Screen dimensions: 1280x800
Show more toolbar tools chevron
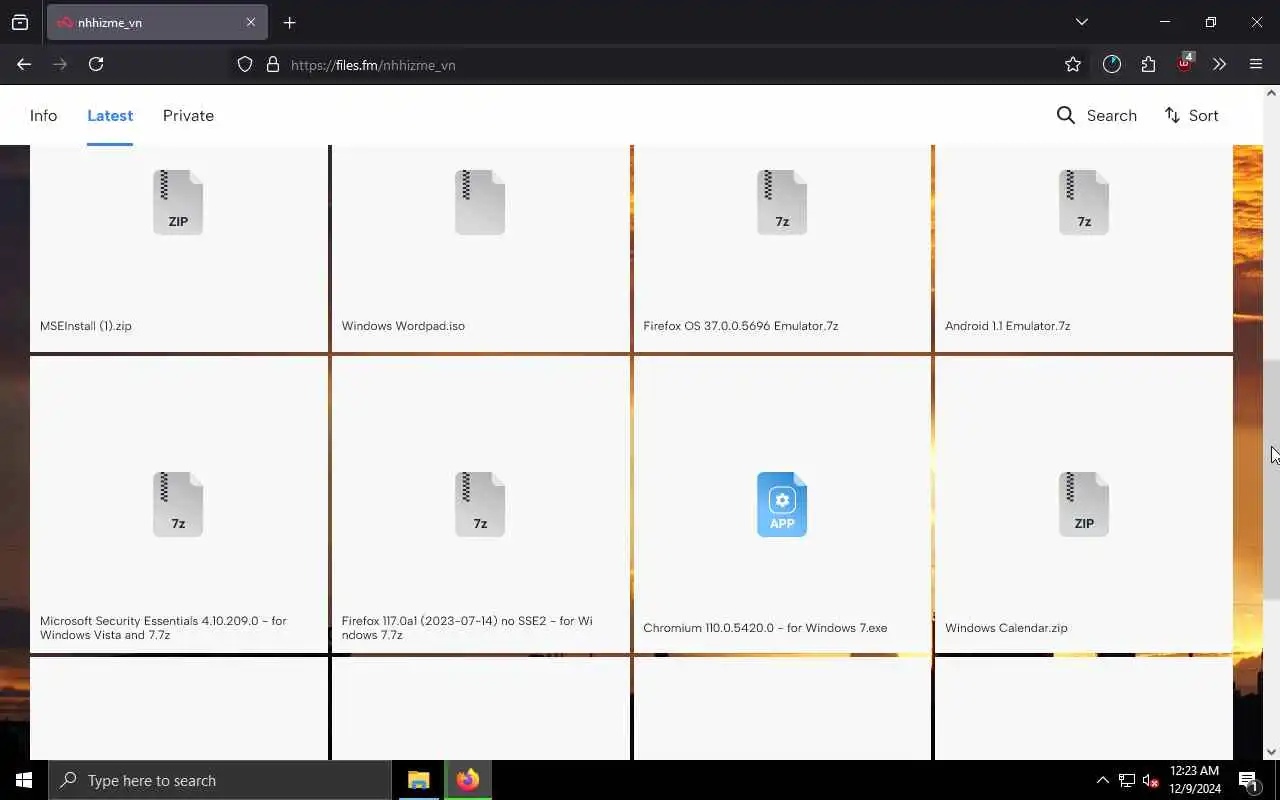click(1219, 64)
